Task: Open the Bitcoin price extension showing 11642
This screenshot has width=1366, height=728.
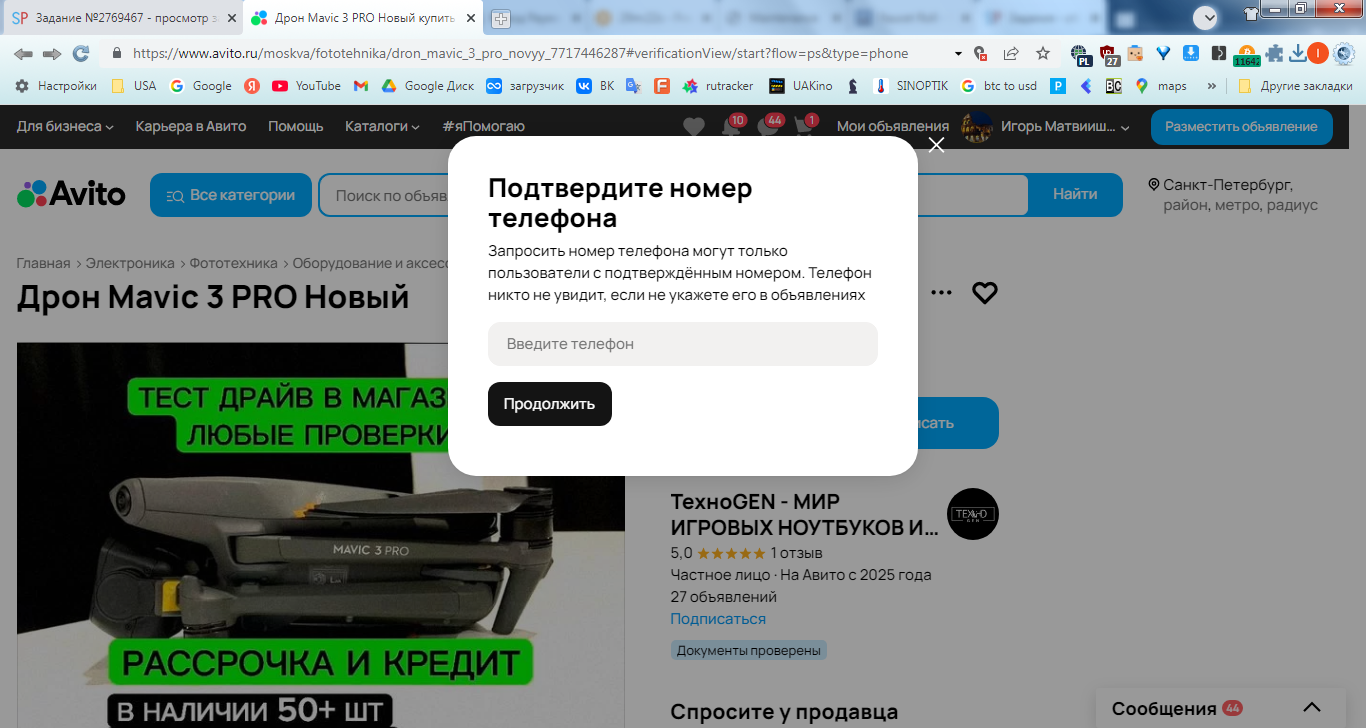Action: [x=1246, y=56]
